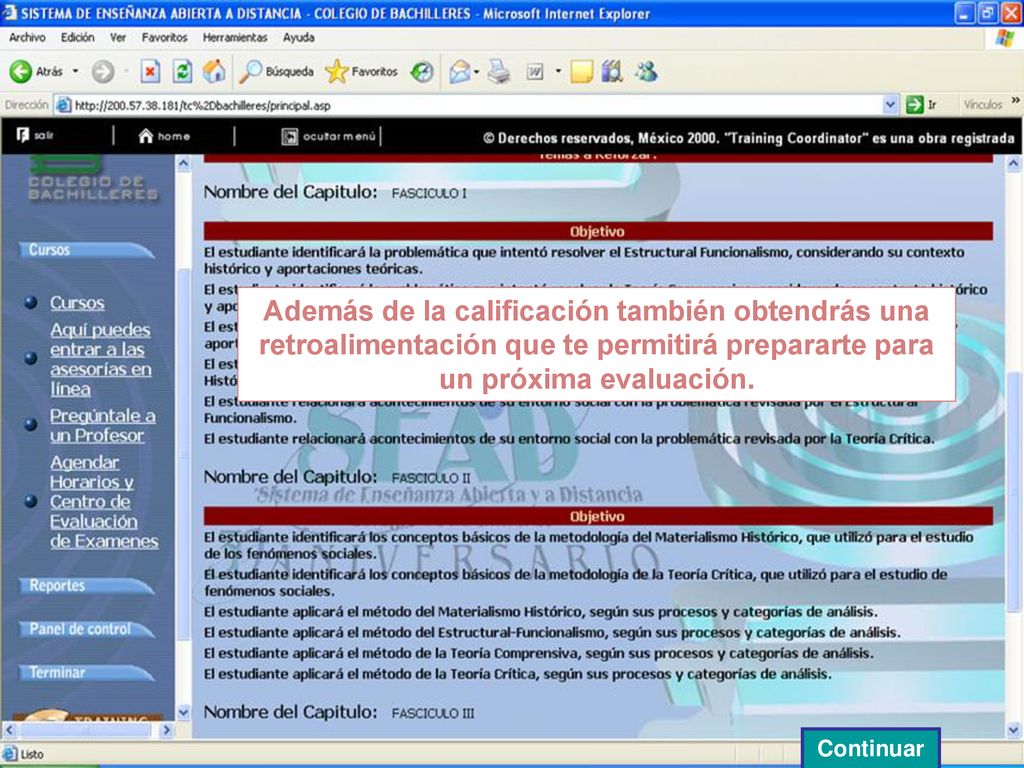The image size is (1024, 768).
Task: Open the Edición menu
Action: coord(78,38)
